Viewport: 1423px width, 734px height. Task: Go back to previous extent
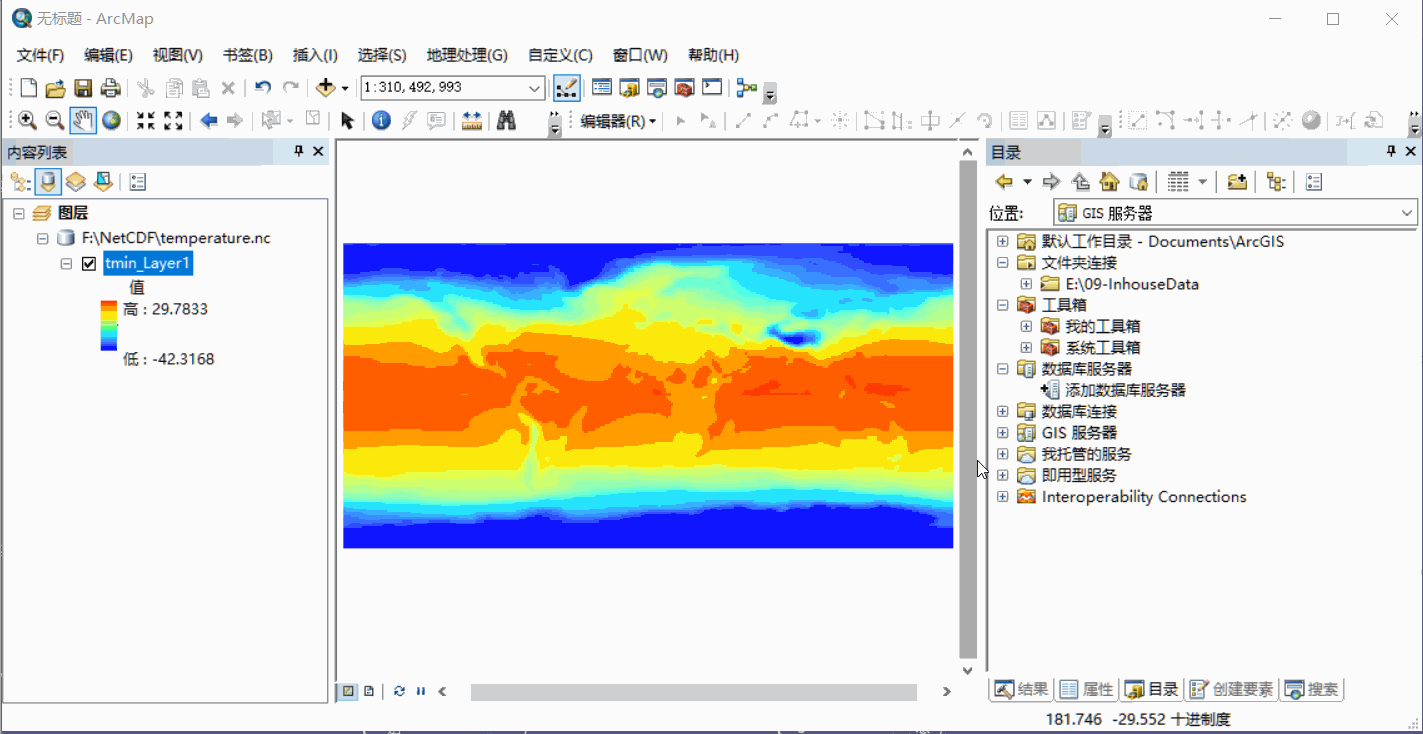209,121
